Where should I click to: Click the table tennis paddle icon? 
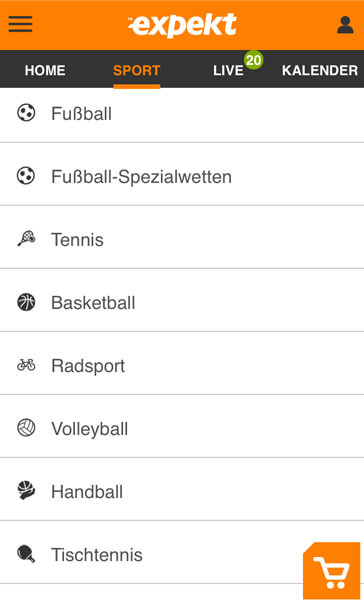(x=26, y=554)
